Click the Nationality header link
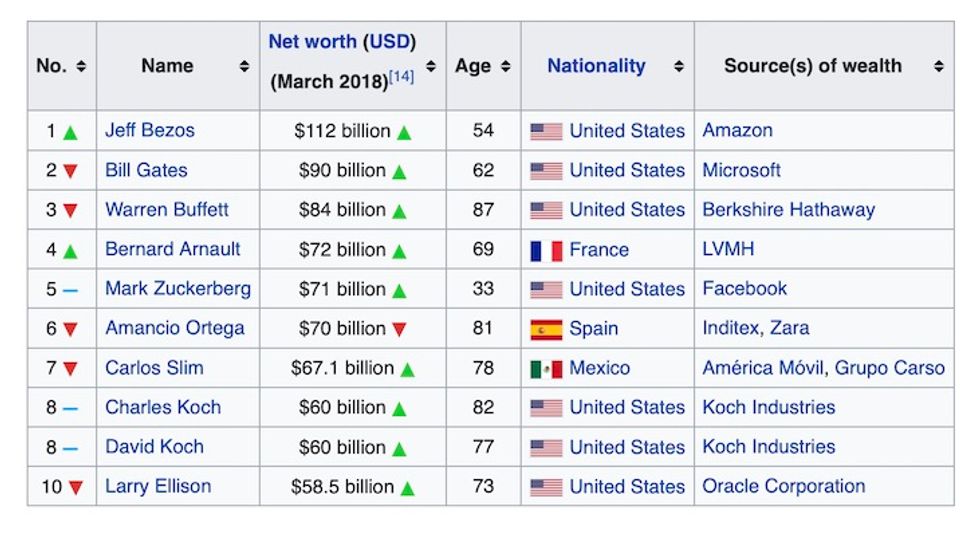 pyautogui.click(x=596, y=66)
